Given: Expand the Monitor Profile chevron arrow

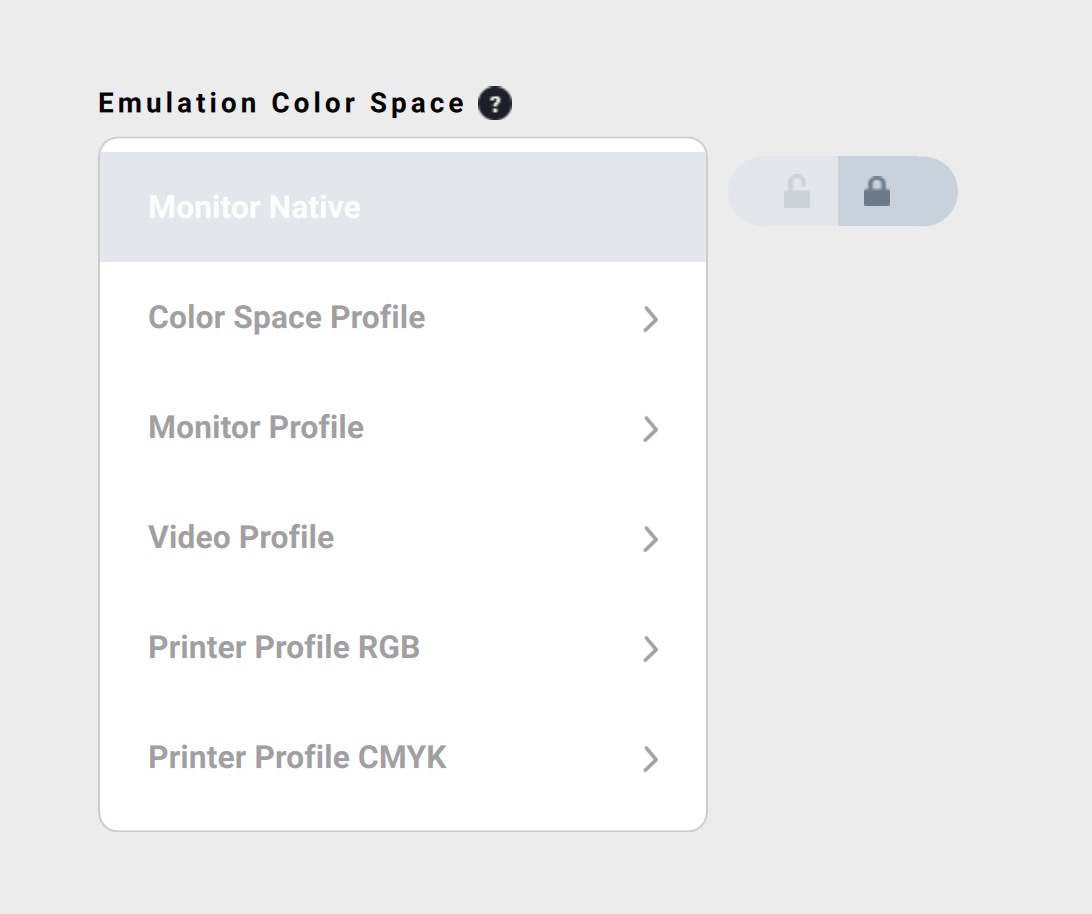Looking at the screenshot, I should click(x=650, y=429).
